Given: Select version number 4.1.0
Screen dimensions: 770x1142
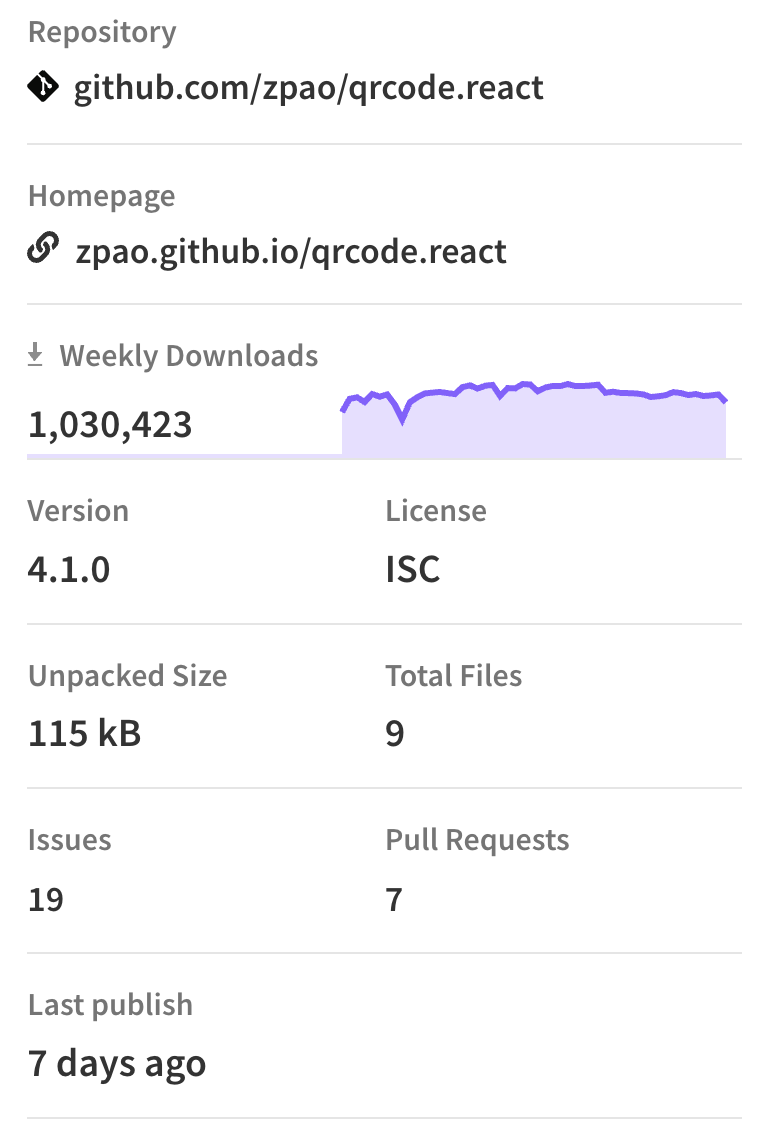Looking at the screenshot, I should coord(69,570).
